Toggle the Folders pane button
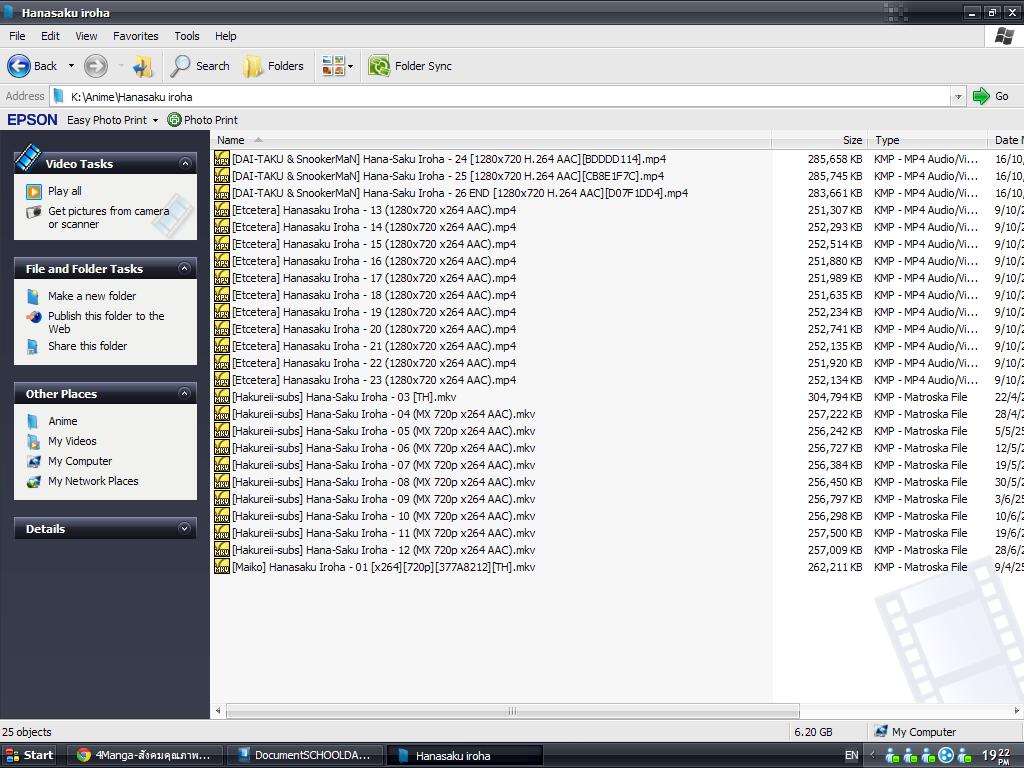Viewport: 1024px width, 768px height. click(273, 66)
